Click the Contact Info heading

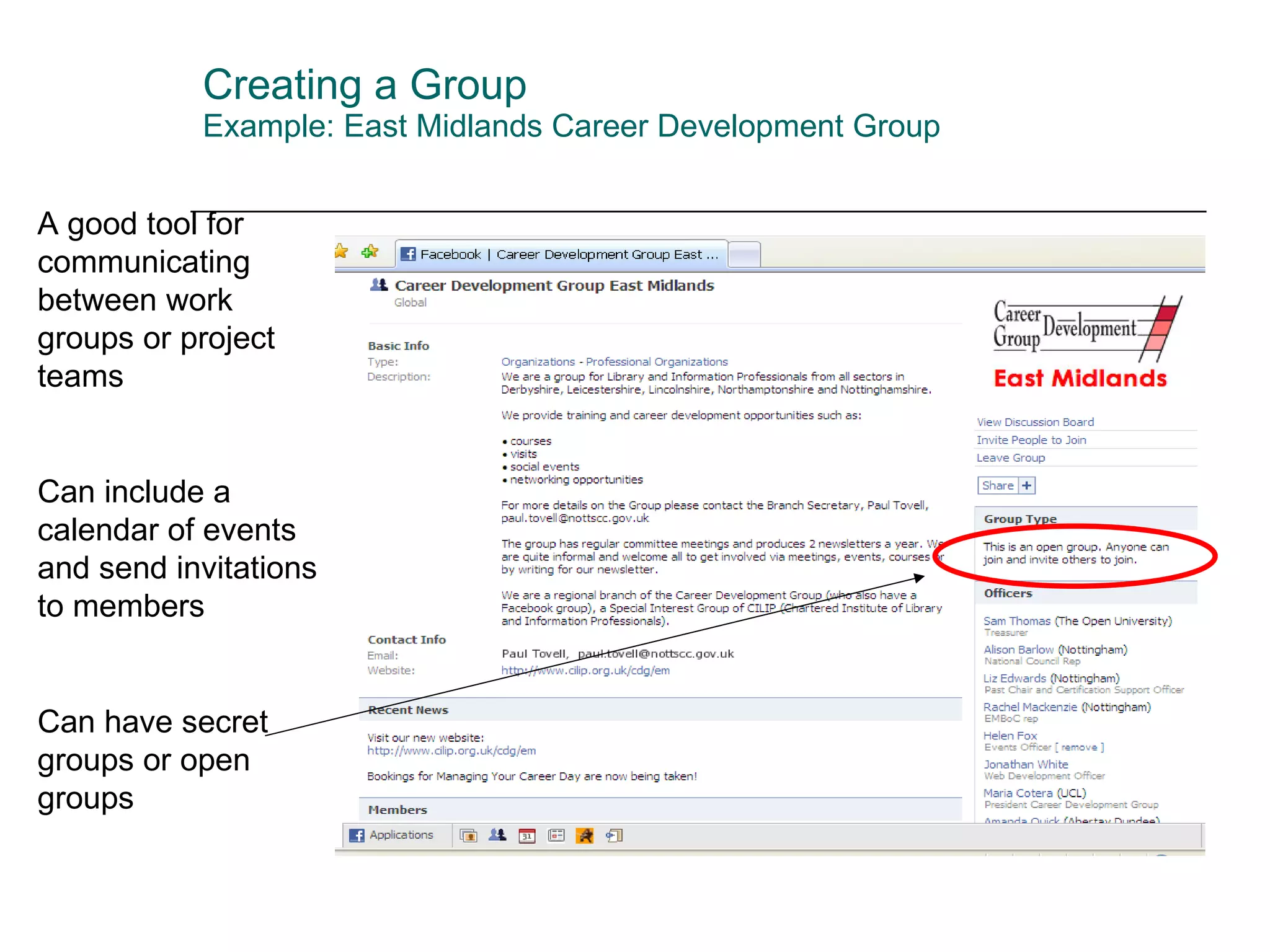click(x=407, y=640)
